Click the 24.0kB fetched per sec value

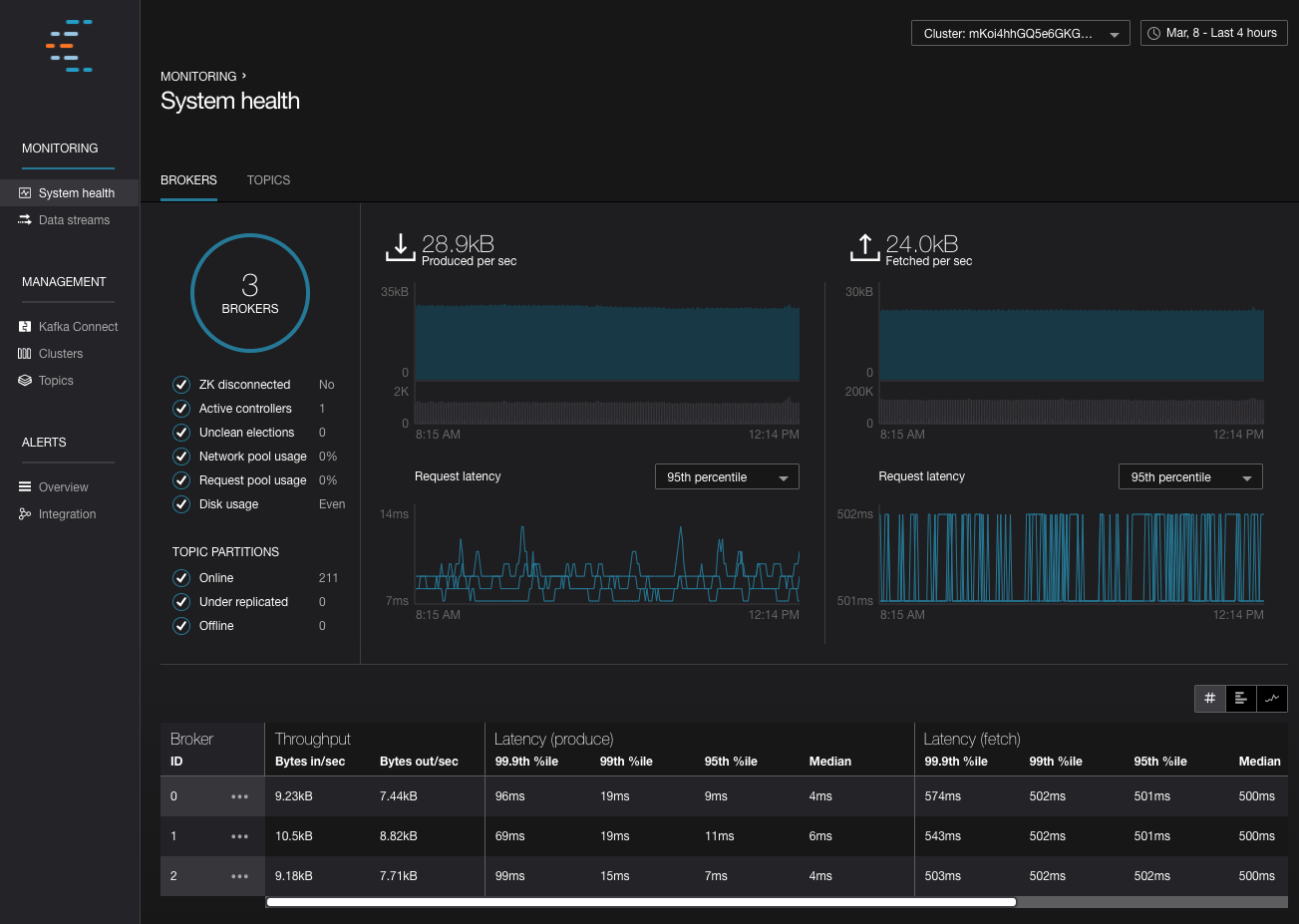922,244
